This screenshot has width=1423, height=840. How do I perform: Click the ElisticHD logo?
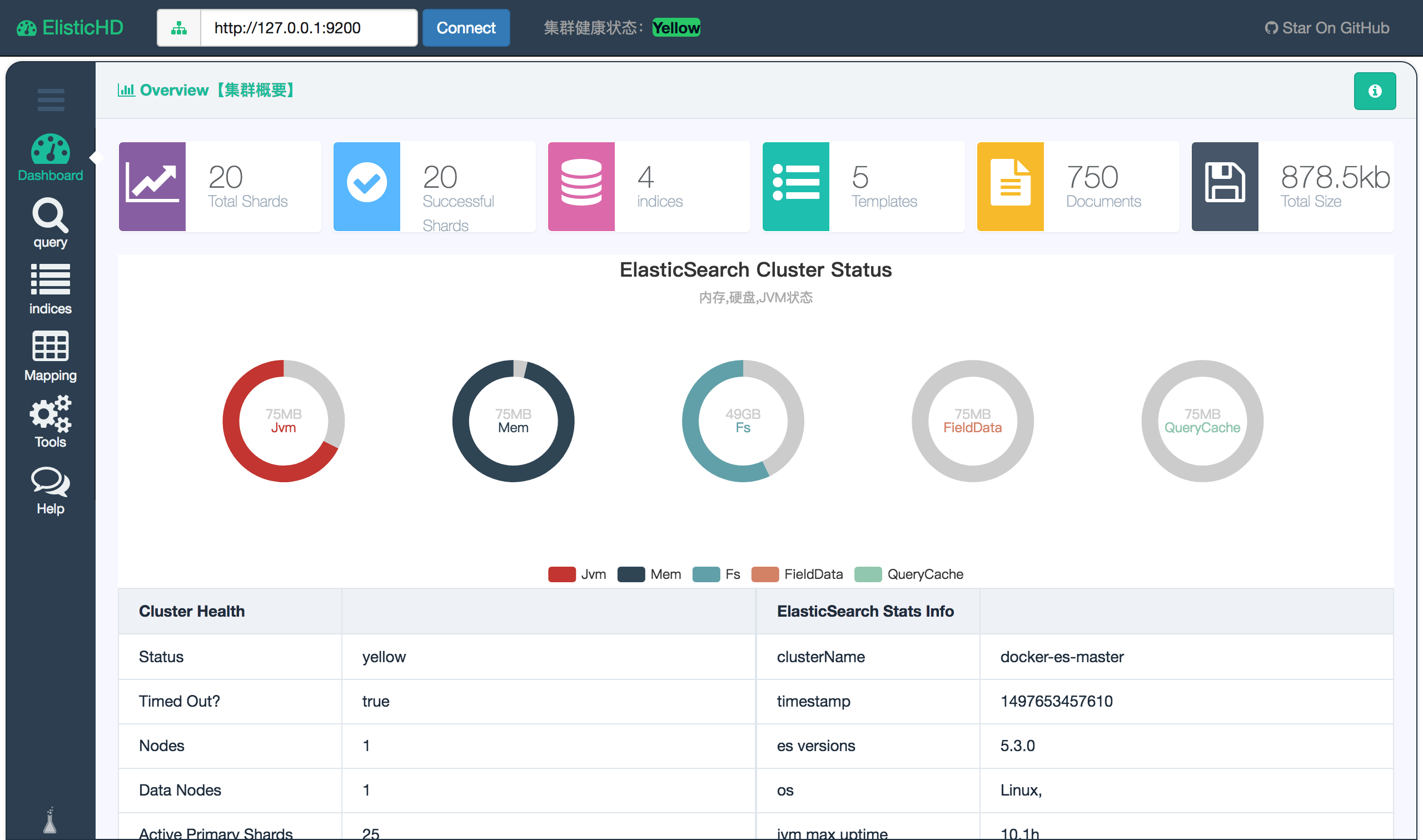click(70, 28)
